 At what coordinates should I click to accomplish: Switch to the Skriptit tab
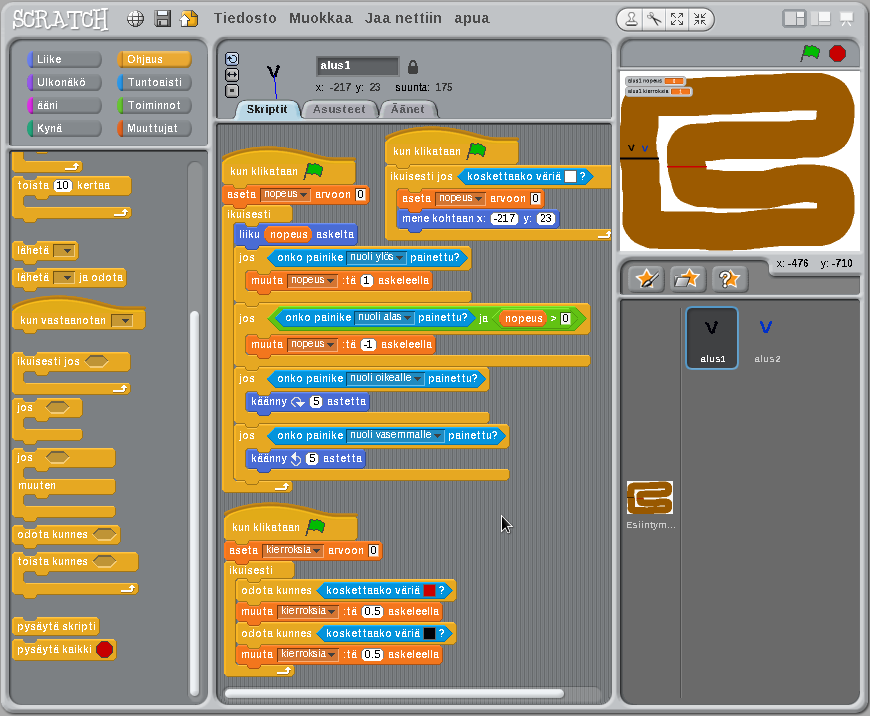tap(267, 109)
